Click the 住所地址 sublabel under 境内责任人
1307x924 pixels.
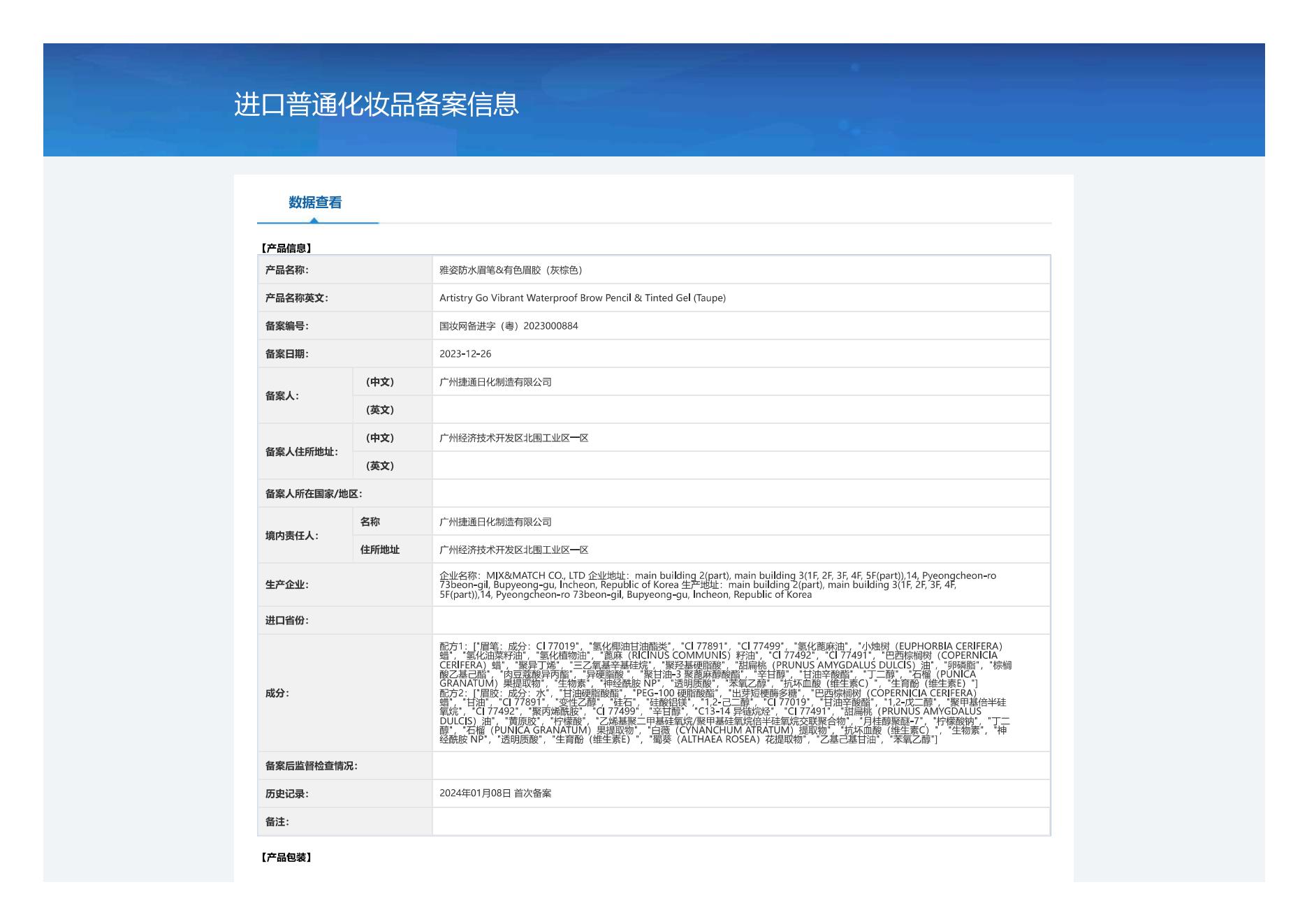(x=380, y=550)
